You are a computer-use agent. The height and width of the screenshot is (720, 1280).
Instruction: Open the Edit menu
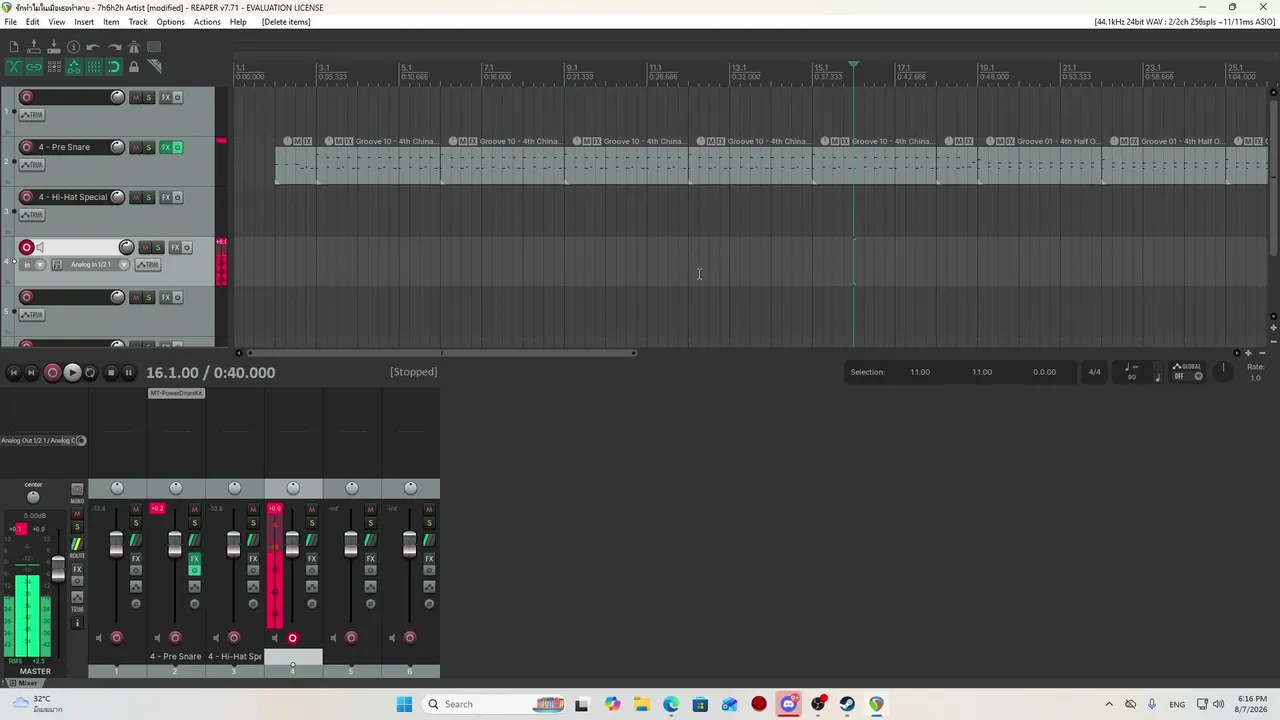click(x=33, y=22)
